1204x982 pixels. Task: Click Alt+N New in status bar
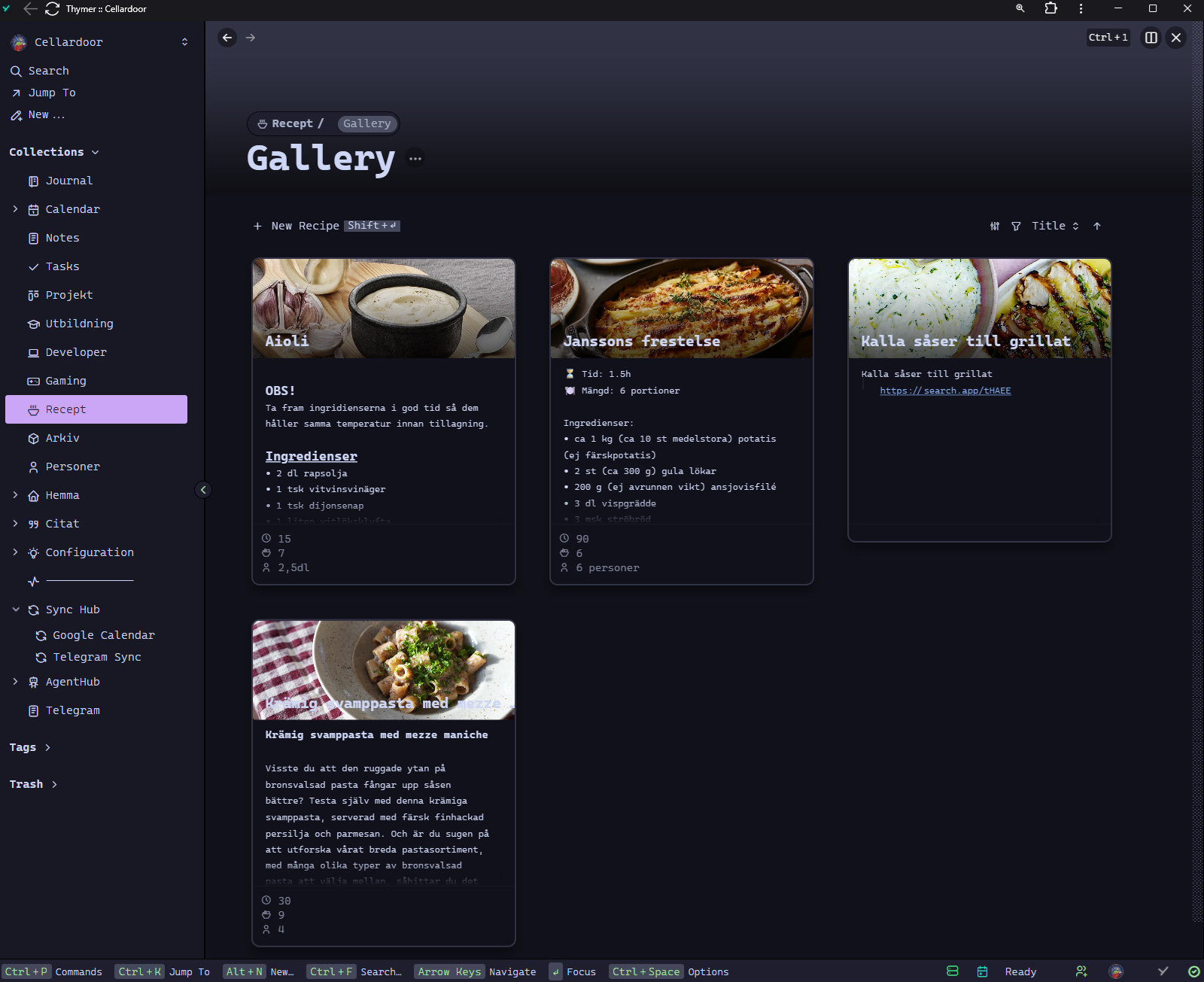coord(260,971)
